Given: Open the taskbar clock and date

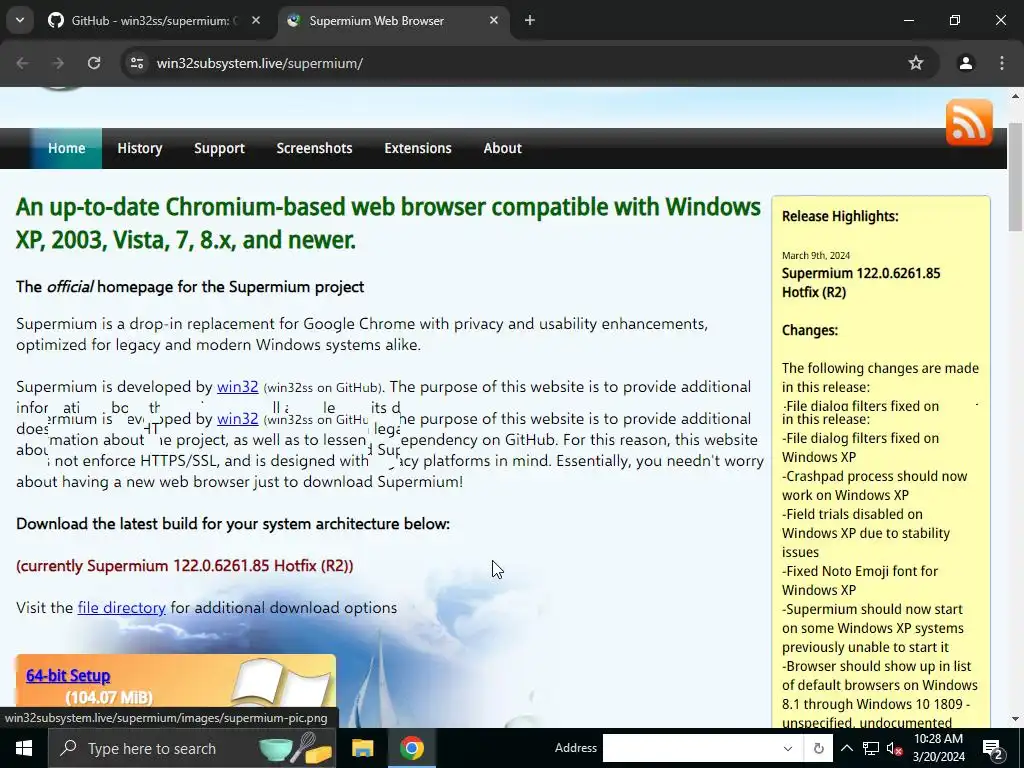Looking at the screenshot, I should 938,748.
